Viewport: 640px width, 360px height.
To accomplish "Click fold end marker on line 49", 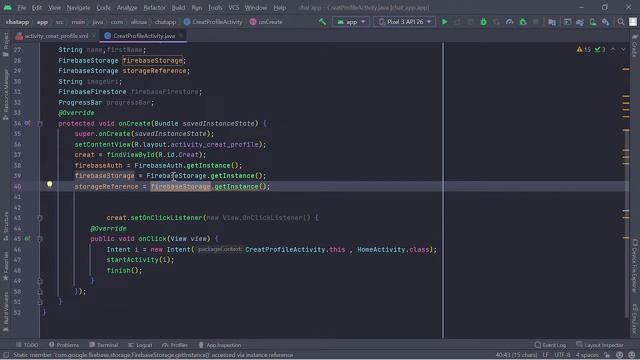I will point(40,281).
